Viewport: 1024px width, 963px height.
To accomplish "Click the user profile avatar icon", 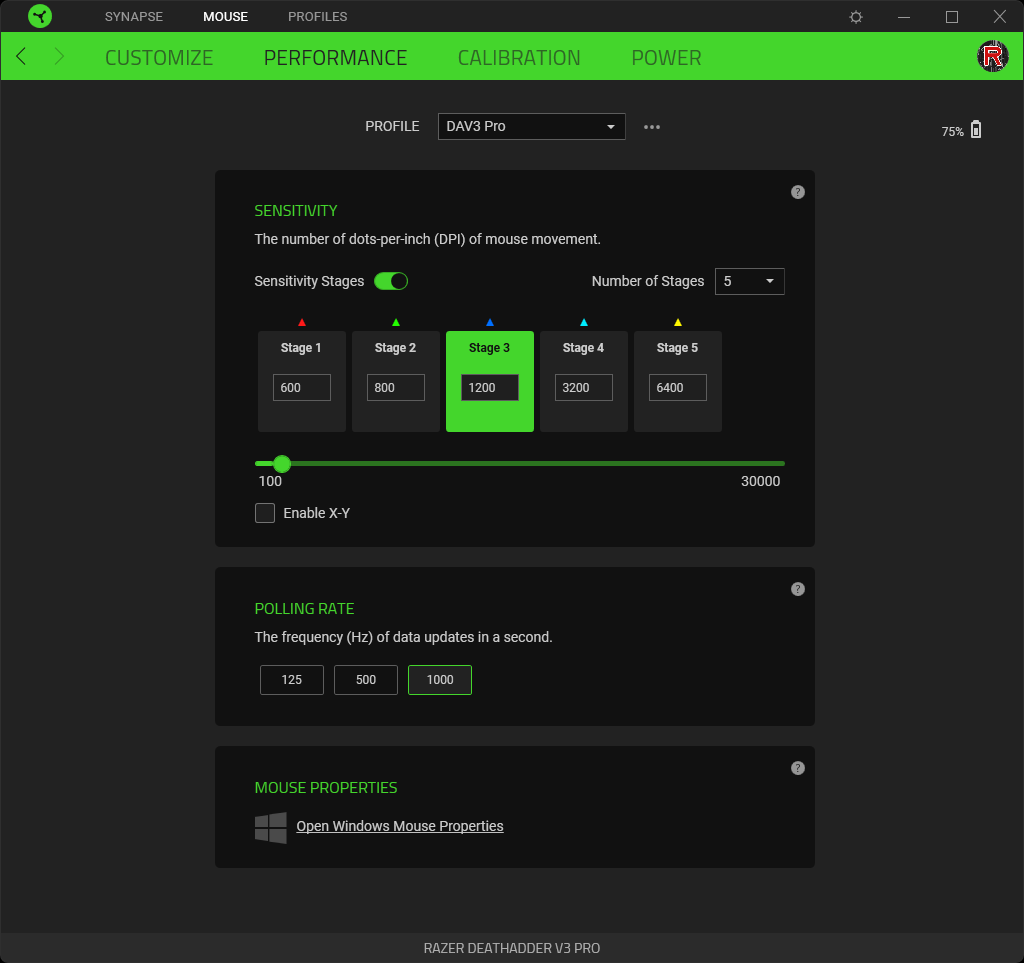I will (x=992, y=56).
